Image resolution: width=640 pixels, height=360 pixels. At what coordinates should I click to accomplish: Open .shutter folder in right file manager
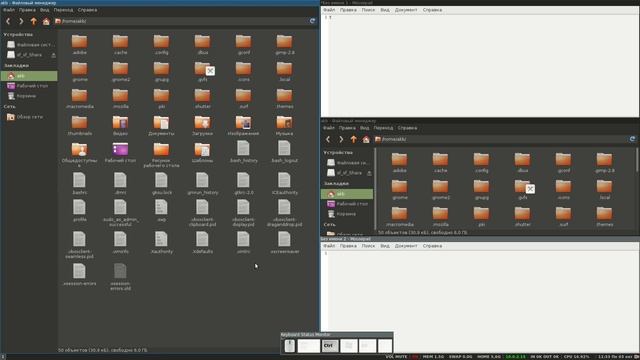pos(522,216)
